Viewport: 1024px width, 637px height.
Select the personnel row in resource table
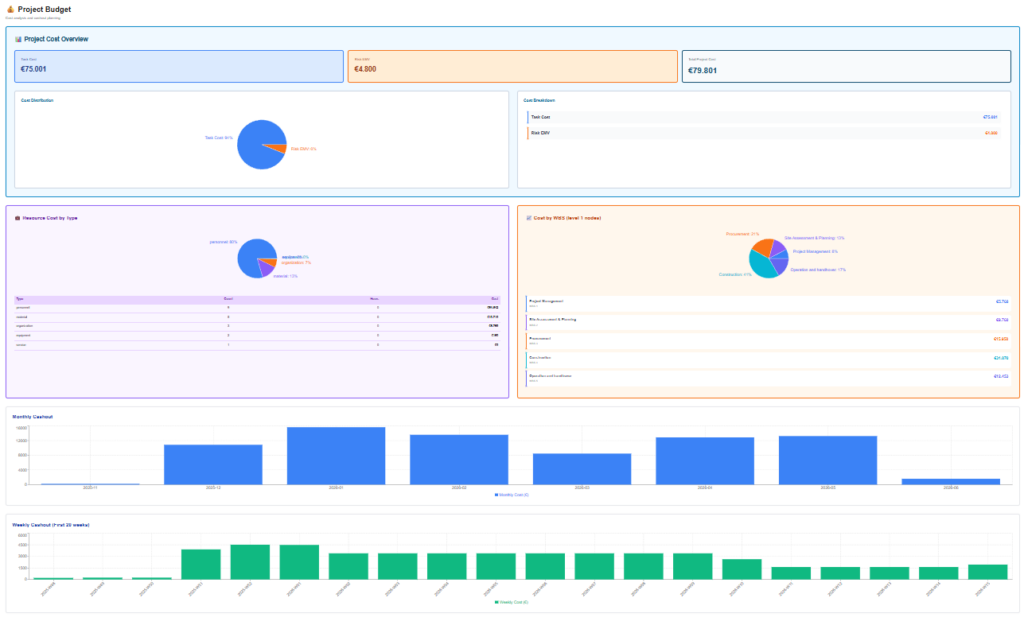(258, 307)
